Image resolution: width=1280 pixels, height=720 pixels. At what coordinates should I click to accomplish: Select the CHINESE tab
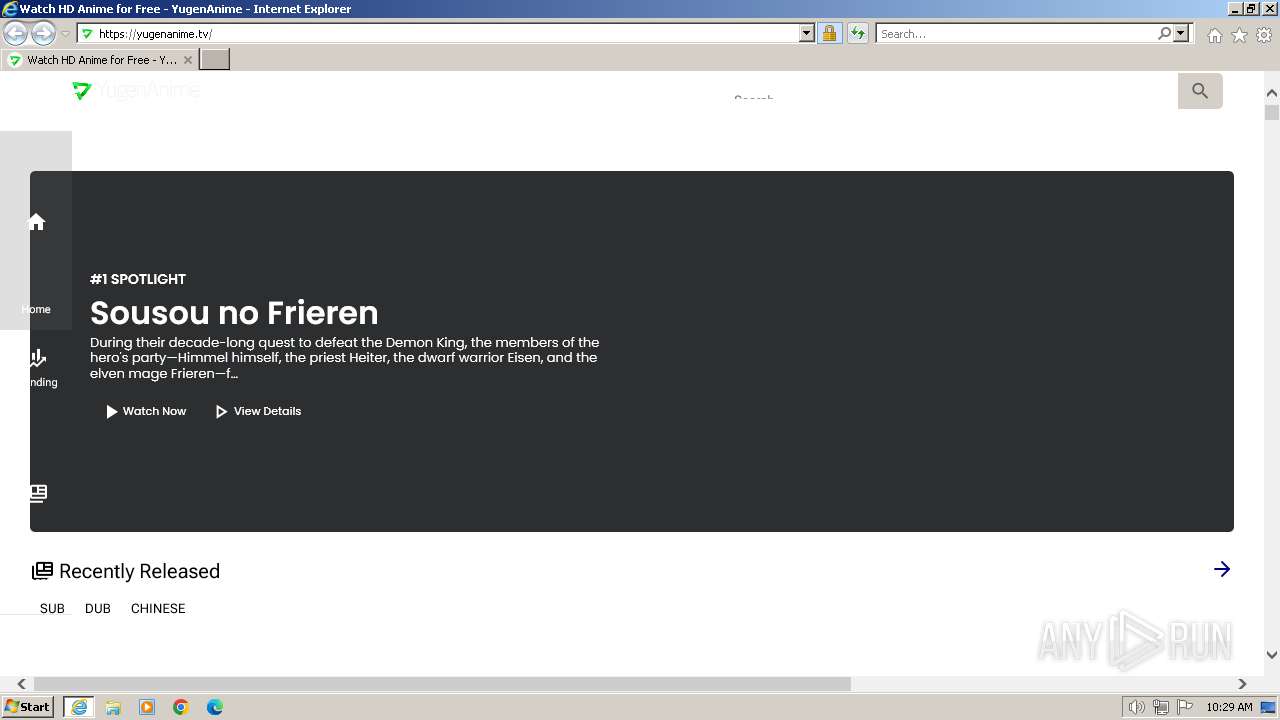158,608
